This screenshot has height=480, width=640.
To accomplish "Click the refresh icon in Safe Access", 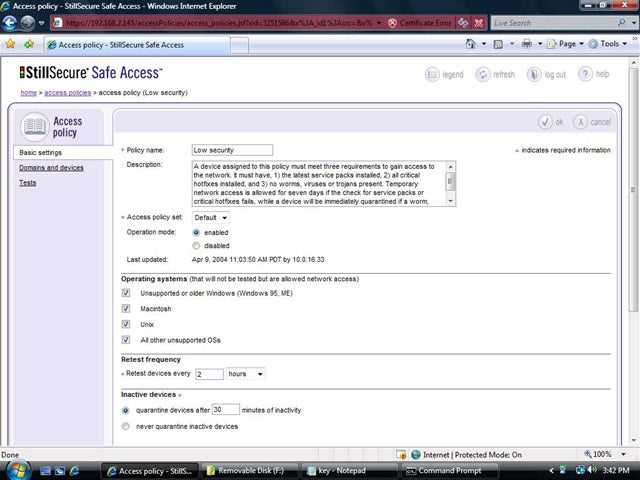I will click(x=483, y=75).
